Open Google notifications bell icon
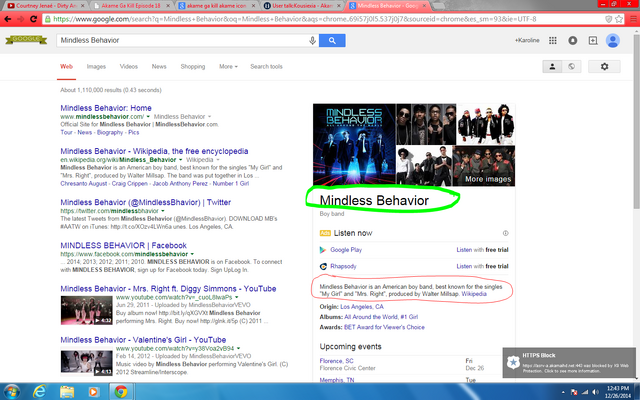The height and width of the screenshot is (400, 640). coord(573,40)
